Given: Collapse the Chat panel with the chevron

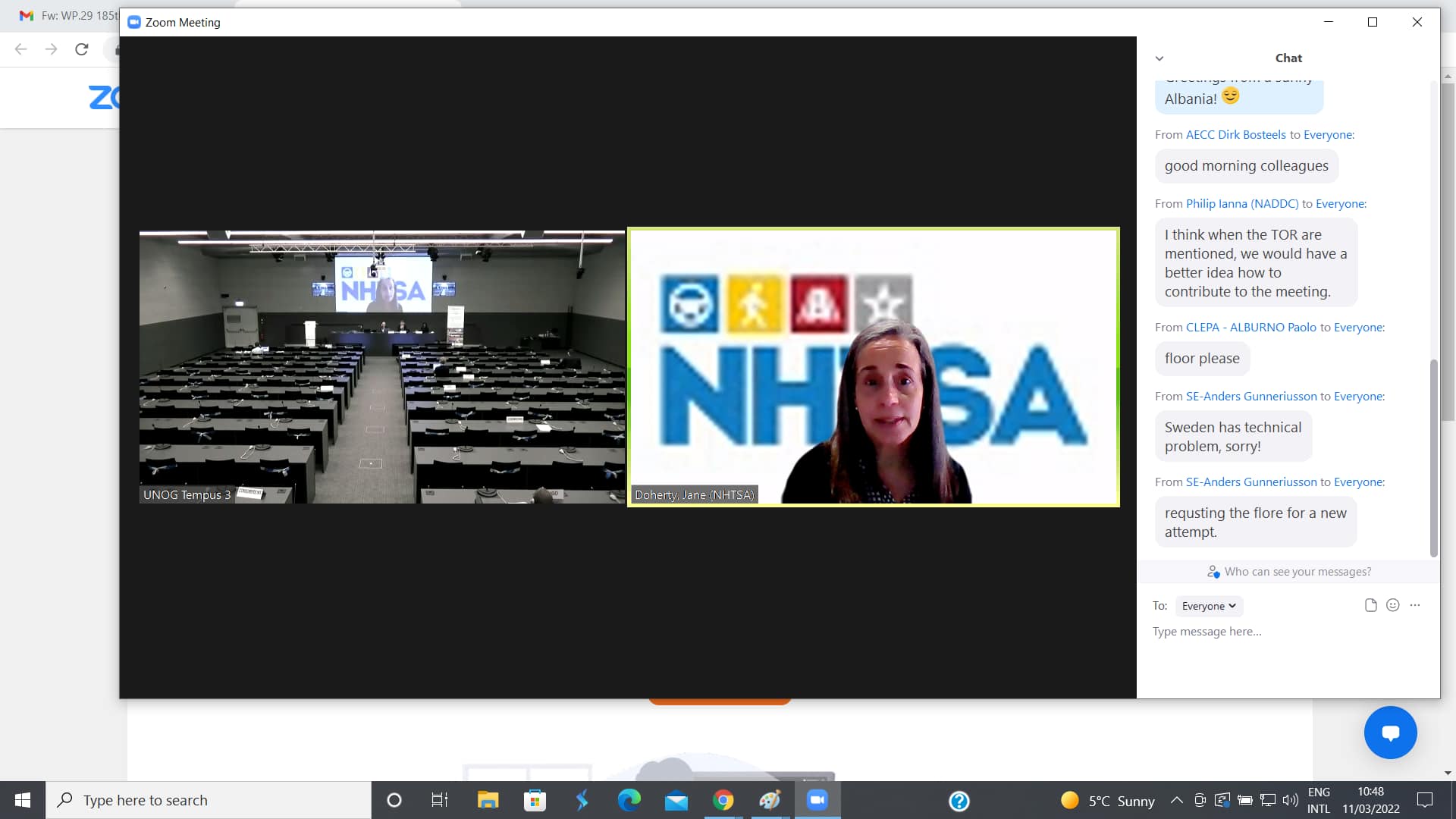Looking at the screenshot, I should coord(1159,58).
